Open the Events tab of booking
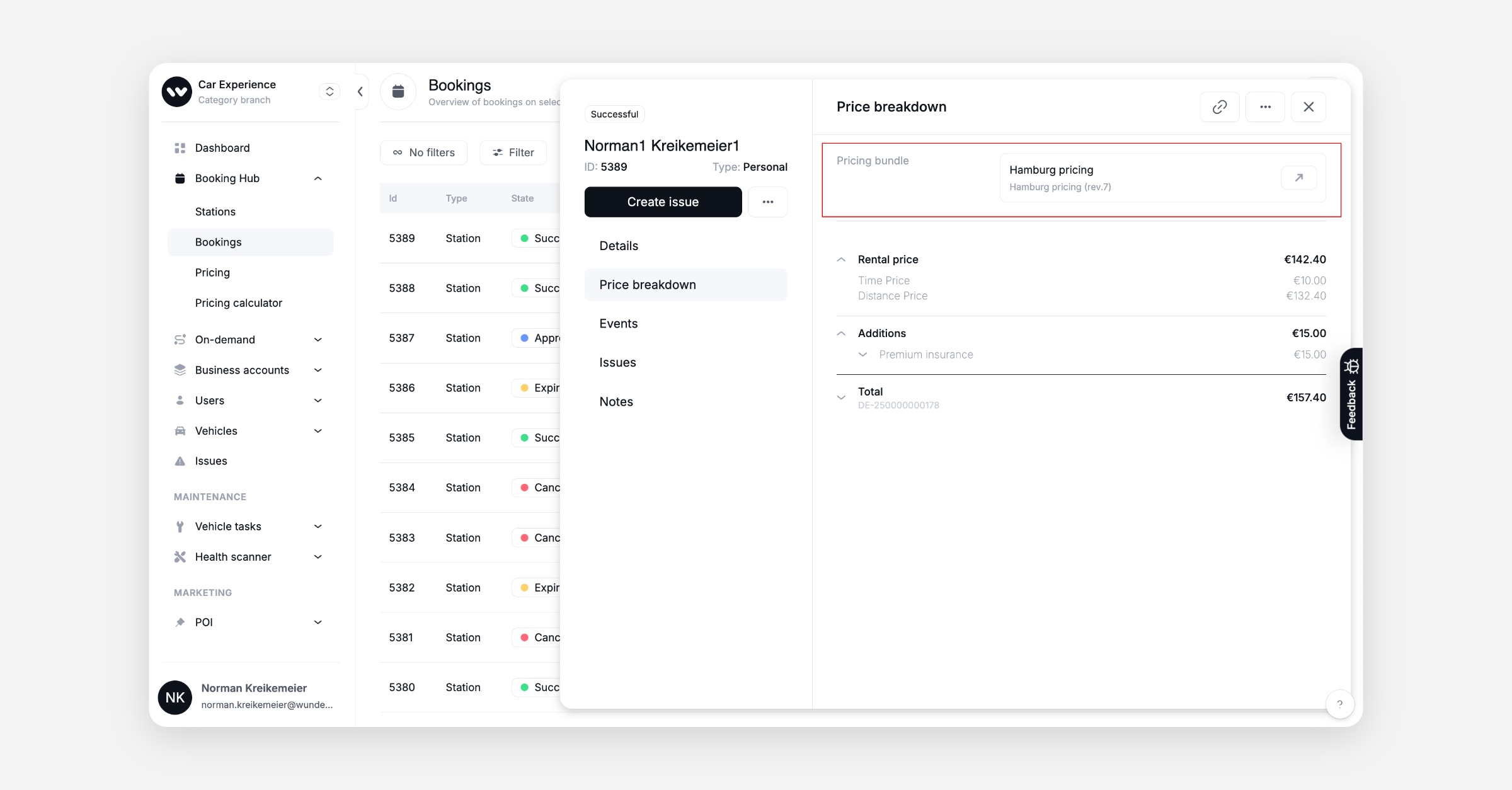Viewport: 1512px width, 790px height. point(618,324)
